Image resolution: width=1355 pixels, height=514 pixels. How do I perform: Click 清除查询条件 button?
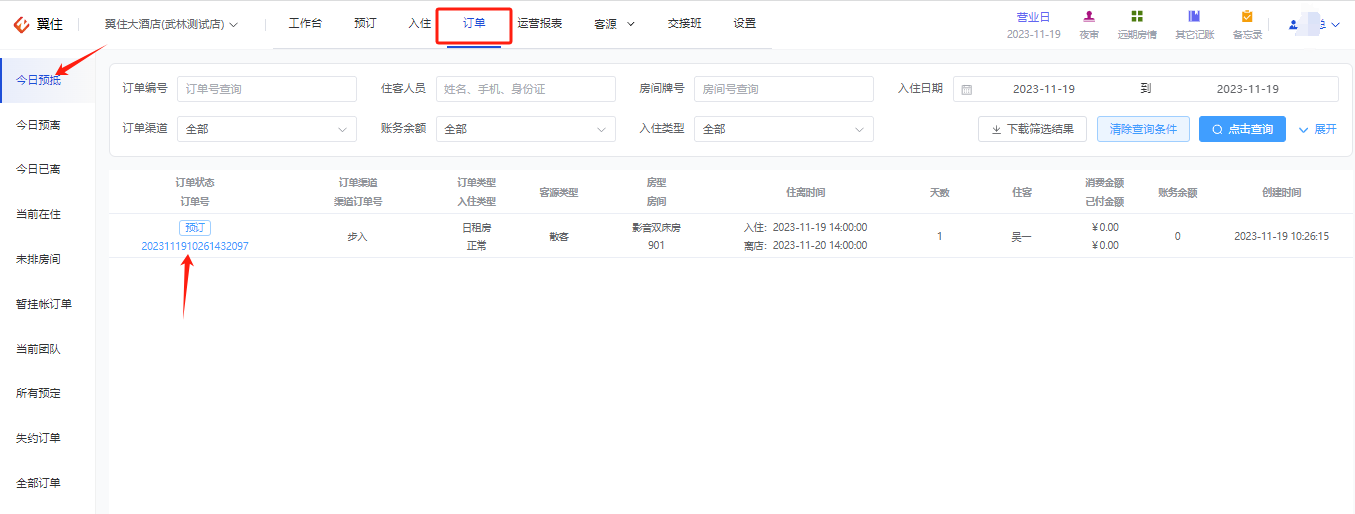click(x=1143, y=129)
